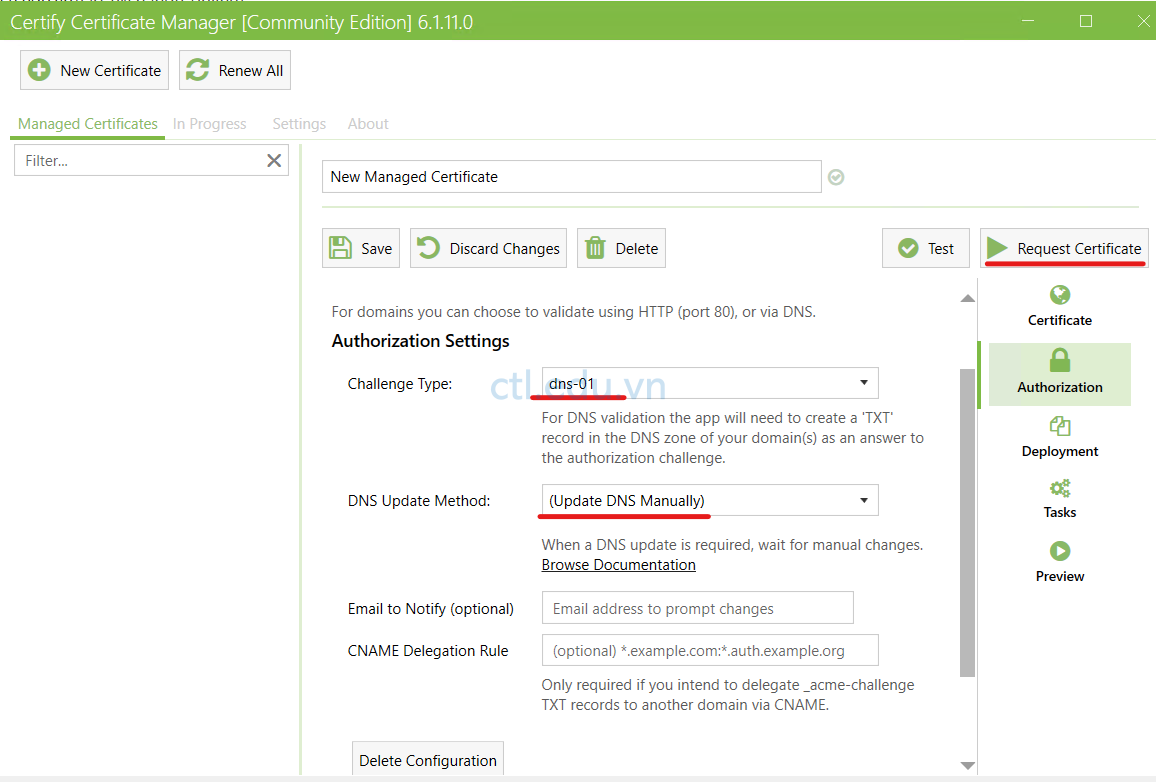Screen dimensions: 1156x782
Task: Select the Tasks gears icon in sidebar
Action: tap(1059, 489)
